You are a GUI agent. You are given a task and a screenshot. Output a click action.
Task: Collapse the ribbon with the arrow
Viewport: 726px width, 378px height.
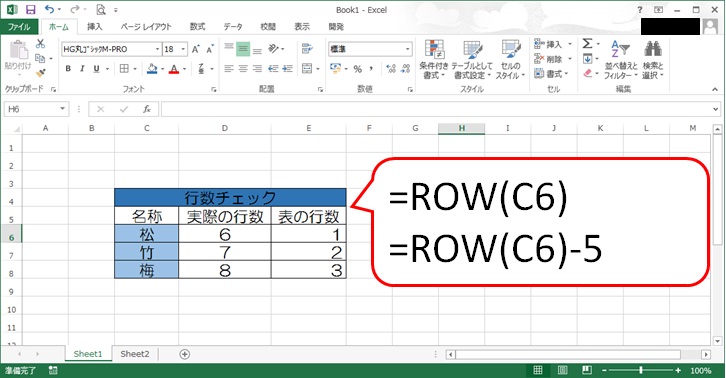(x=715, y=89)
